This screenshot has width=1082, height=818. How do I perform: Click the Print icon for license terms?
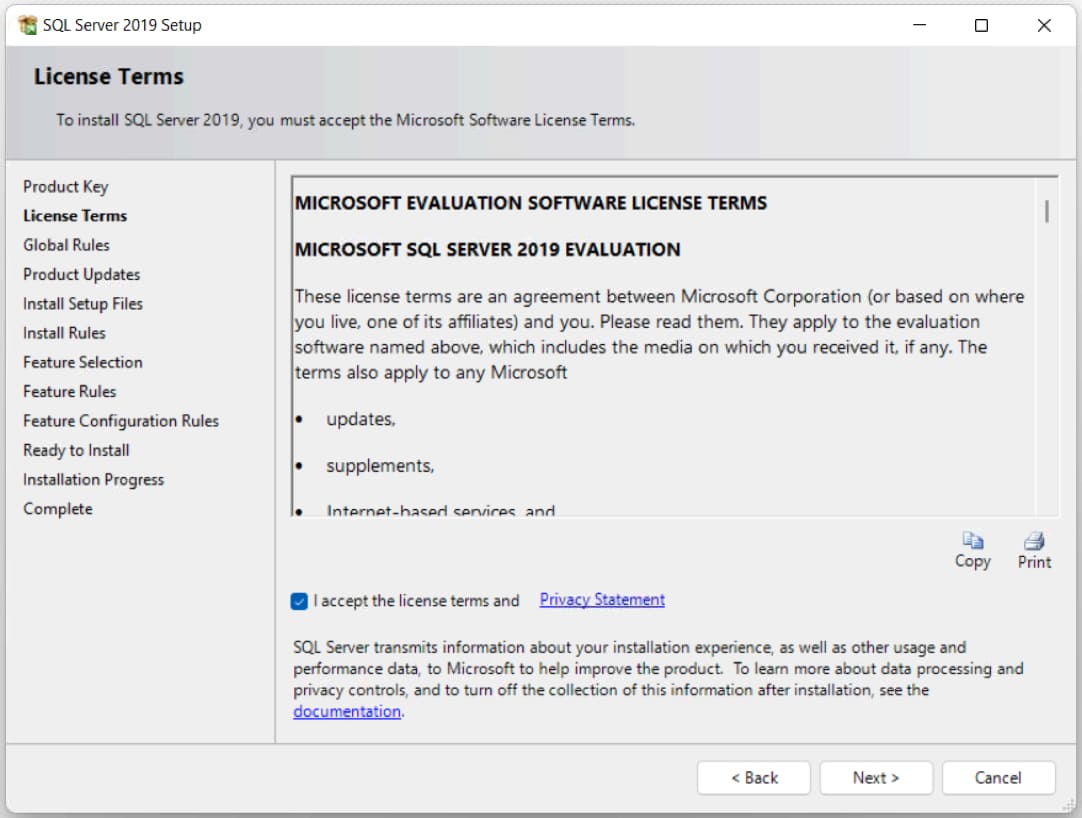(x=1034, y=541)
